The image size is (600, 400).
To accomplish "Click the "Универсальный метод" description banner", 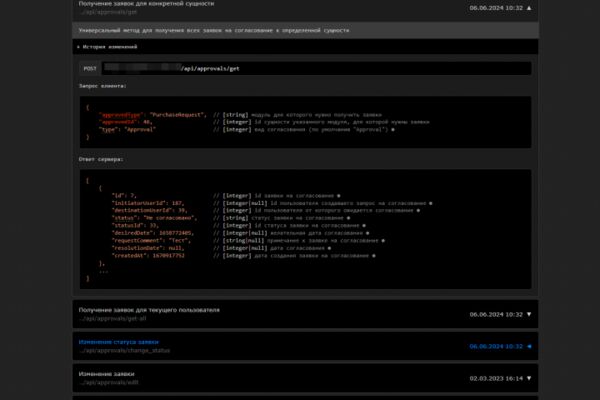I will pyautogui.click(x=305, y=30).
